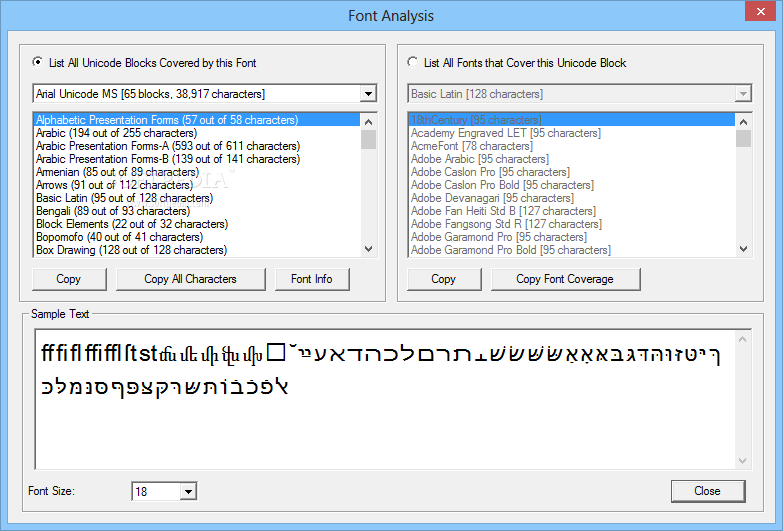Image resolution: width=783 pixels, height=531 pixels.
Task: Select Alphabetic Presentation Forms block
Action: (197, 120)
